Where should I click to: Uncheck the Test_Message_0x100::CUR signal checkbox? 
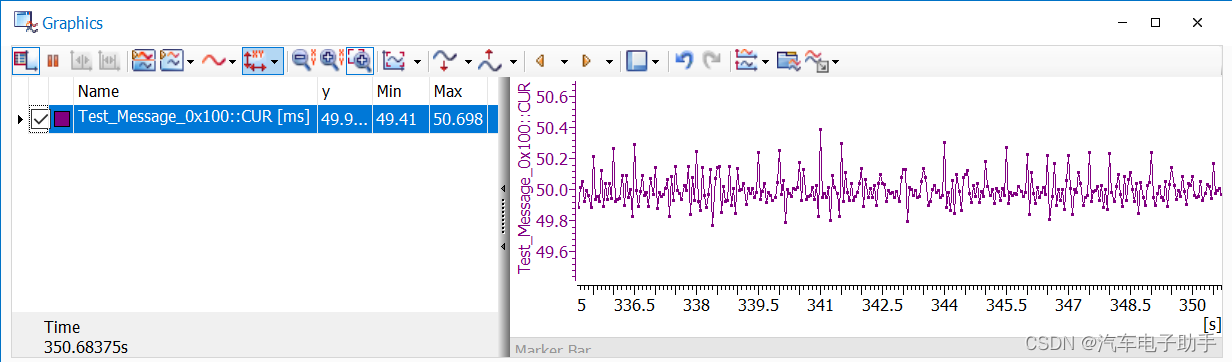click(x=40, y=119)
